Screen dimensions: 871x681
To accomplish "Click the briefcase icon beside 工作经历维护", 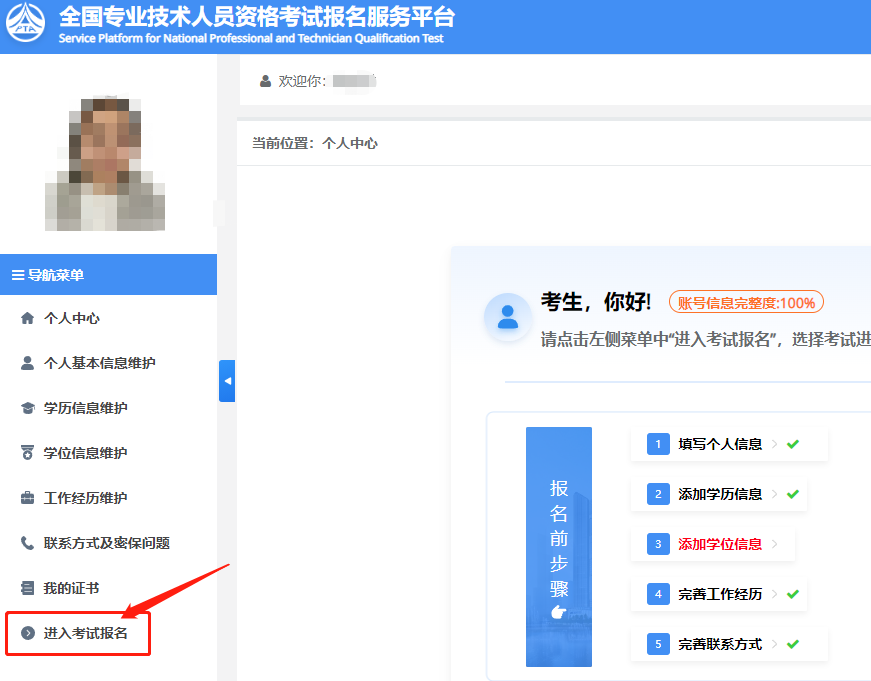I will click(x=27, y=499).
